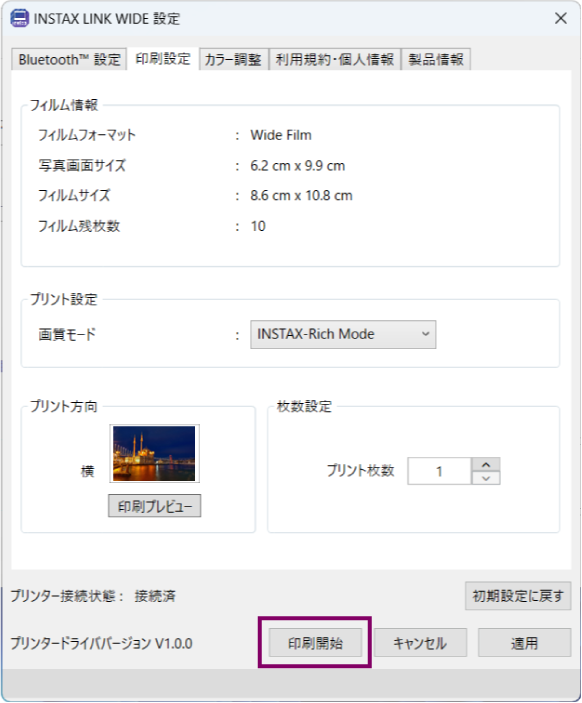Switch to the Bluetooth™ 設定 tab
Screen dimensions: 582x703
tap(69, 59)
